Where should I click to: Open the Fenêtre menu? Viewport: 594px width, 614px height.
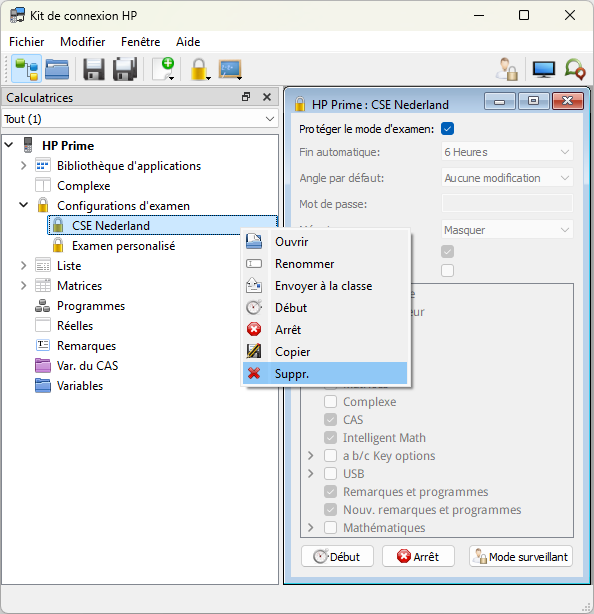coord(141,42)
